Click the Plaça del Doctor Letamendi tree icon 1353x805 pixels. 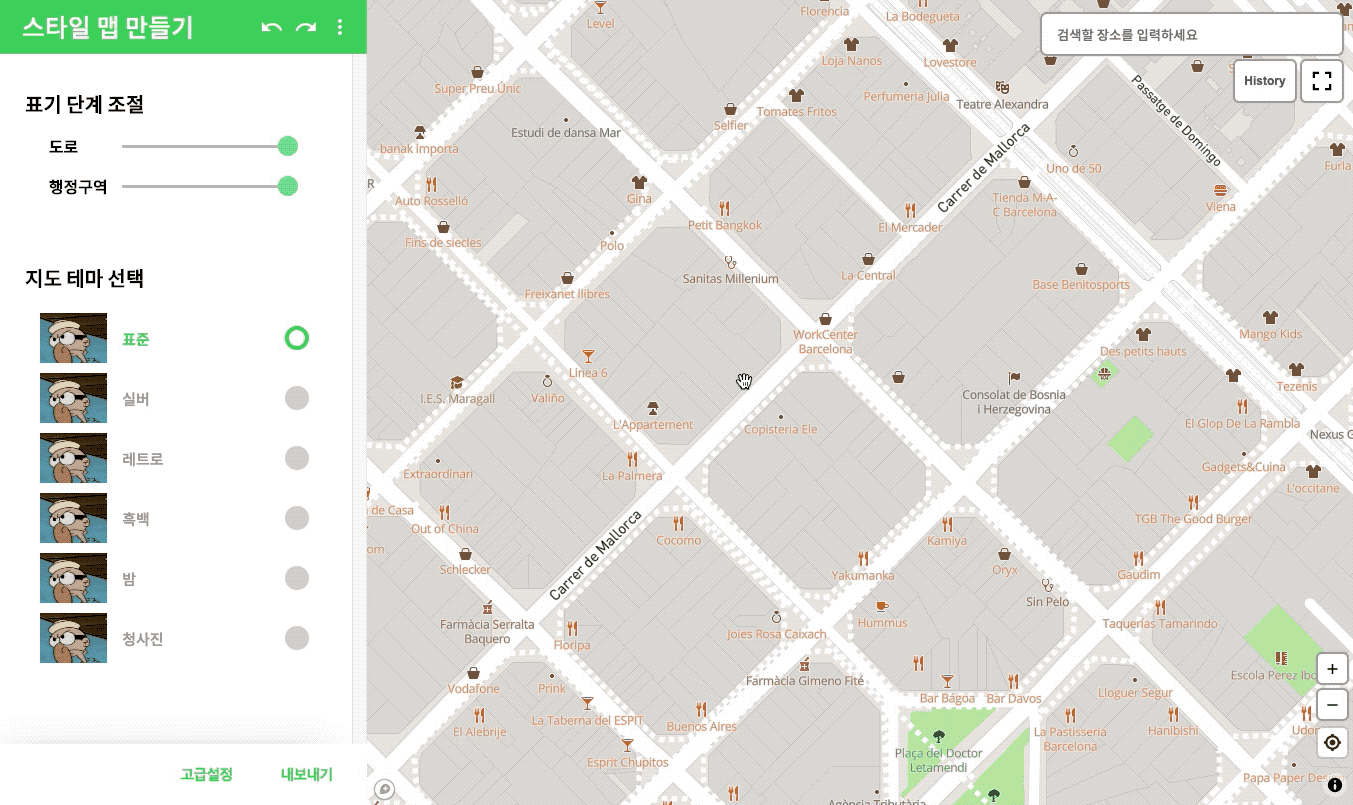tap(938, 737)
